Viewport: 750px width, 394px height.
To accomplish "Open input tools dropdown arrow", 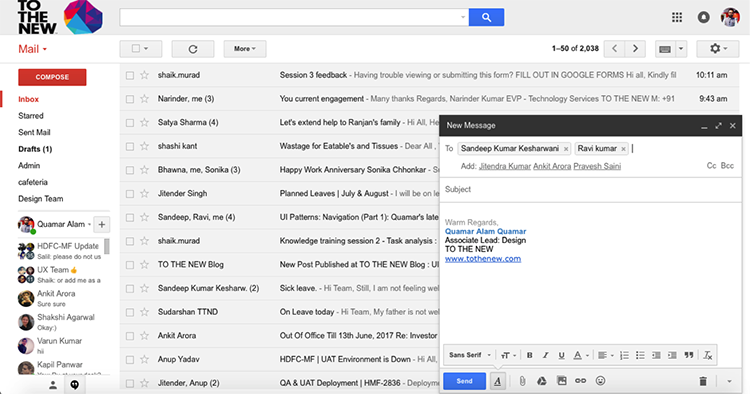I will [681, 49].
